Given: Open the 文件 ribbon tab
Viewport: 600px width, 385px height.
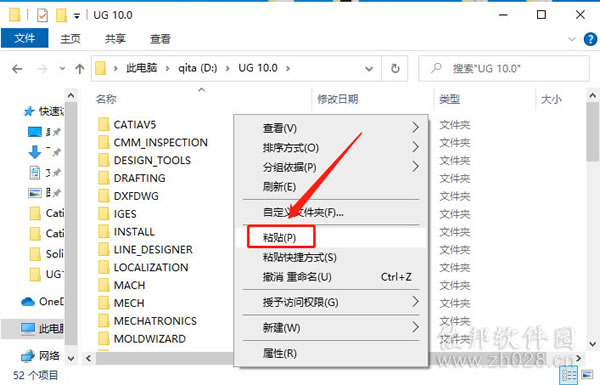Looking at the screenshot, I should tap(24, 38).
